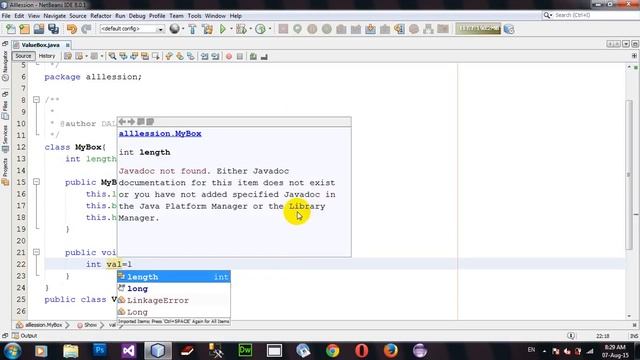The image size is (640, 360).
Task: Open the Output panel
Action: coord(24,336)
